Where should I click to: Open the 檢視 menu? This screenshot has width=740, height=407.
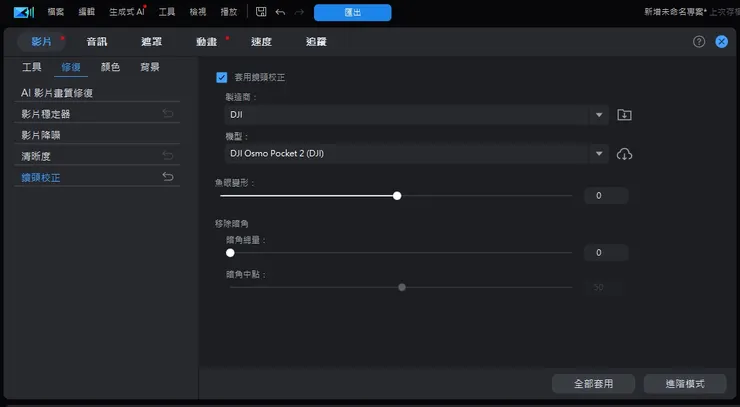point(198,12)
